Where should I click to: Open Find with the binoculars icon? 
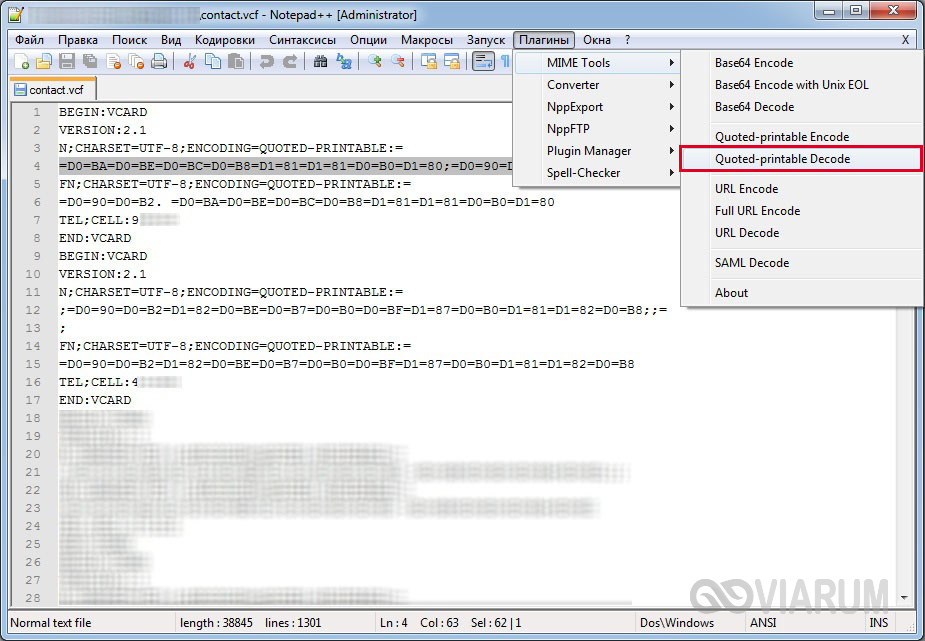(x=320, y=62)
